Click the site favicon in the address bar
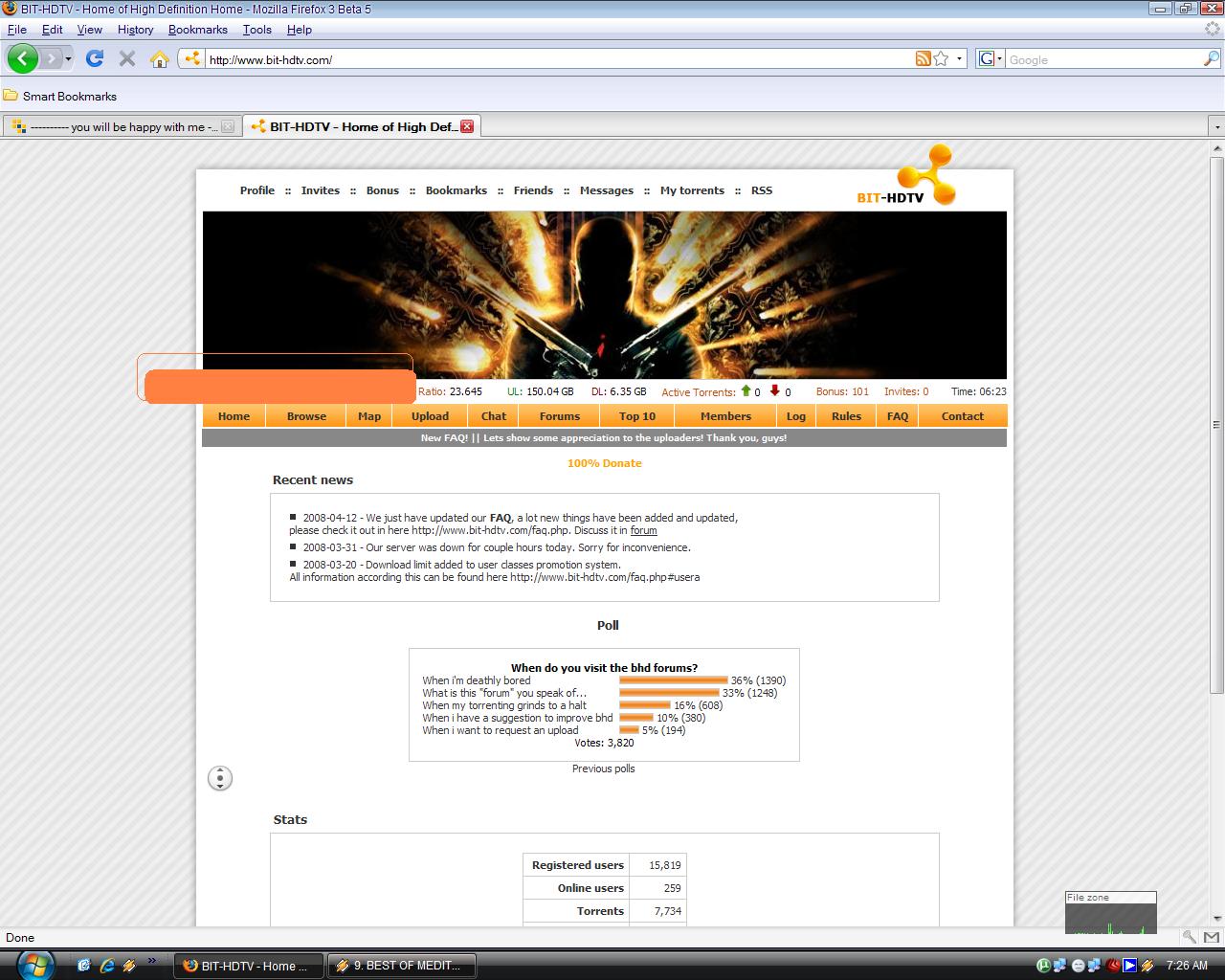 pos(192,58)
